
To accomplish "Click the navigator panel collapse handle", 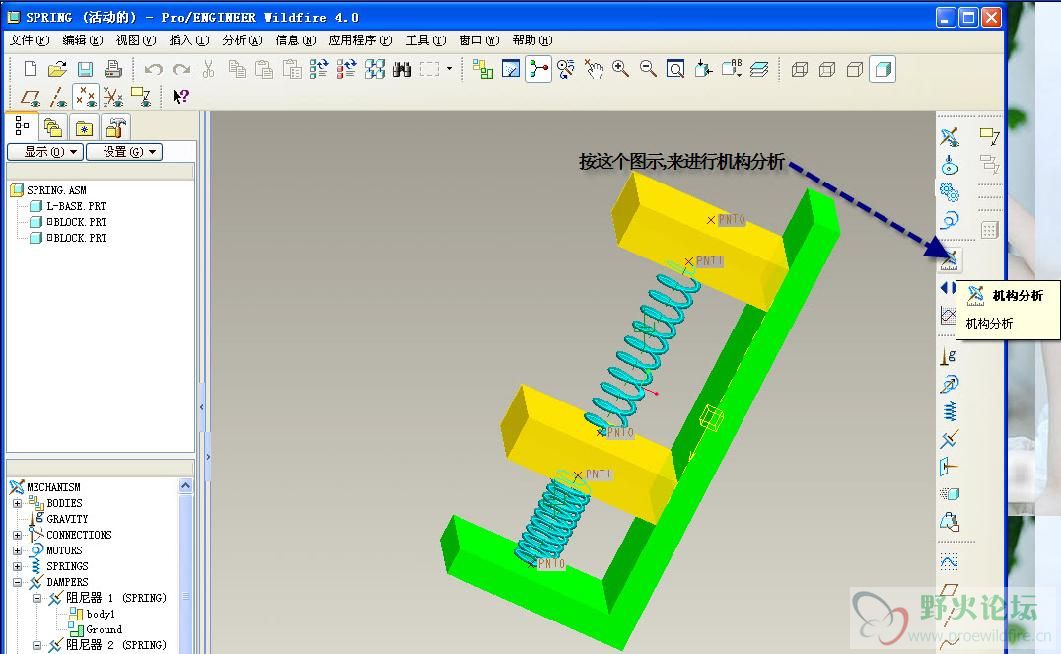I will coord(202,407).
